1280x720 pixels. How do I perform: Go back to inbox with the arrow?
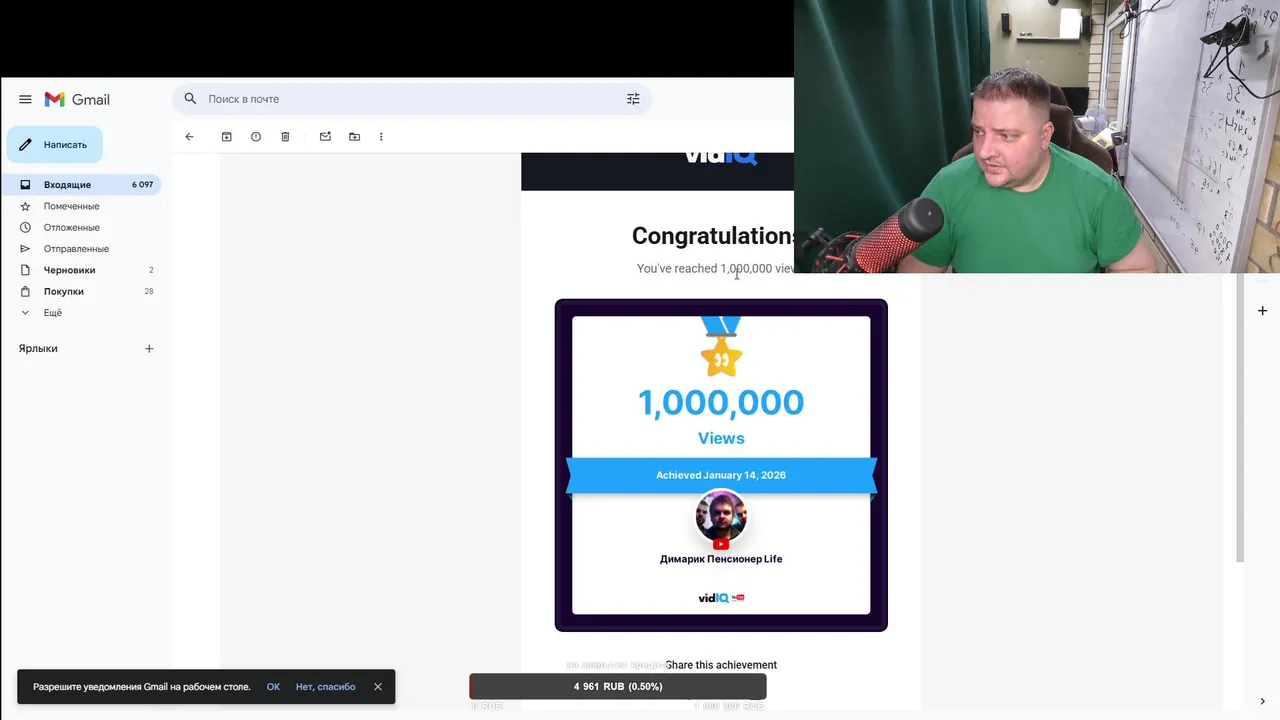[x=189, y=137]
